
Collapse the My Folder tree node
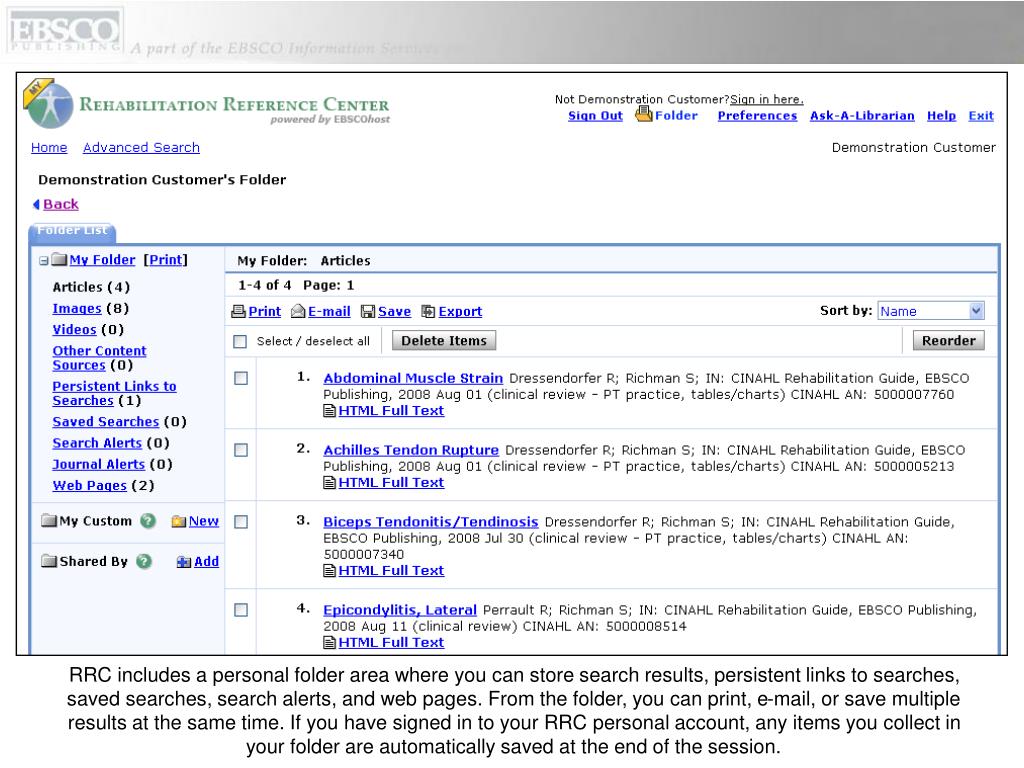coord(44,261)
